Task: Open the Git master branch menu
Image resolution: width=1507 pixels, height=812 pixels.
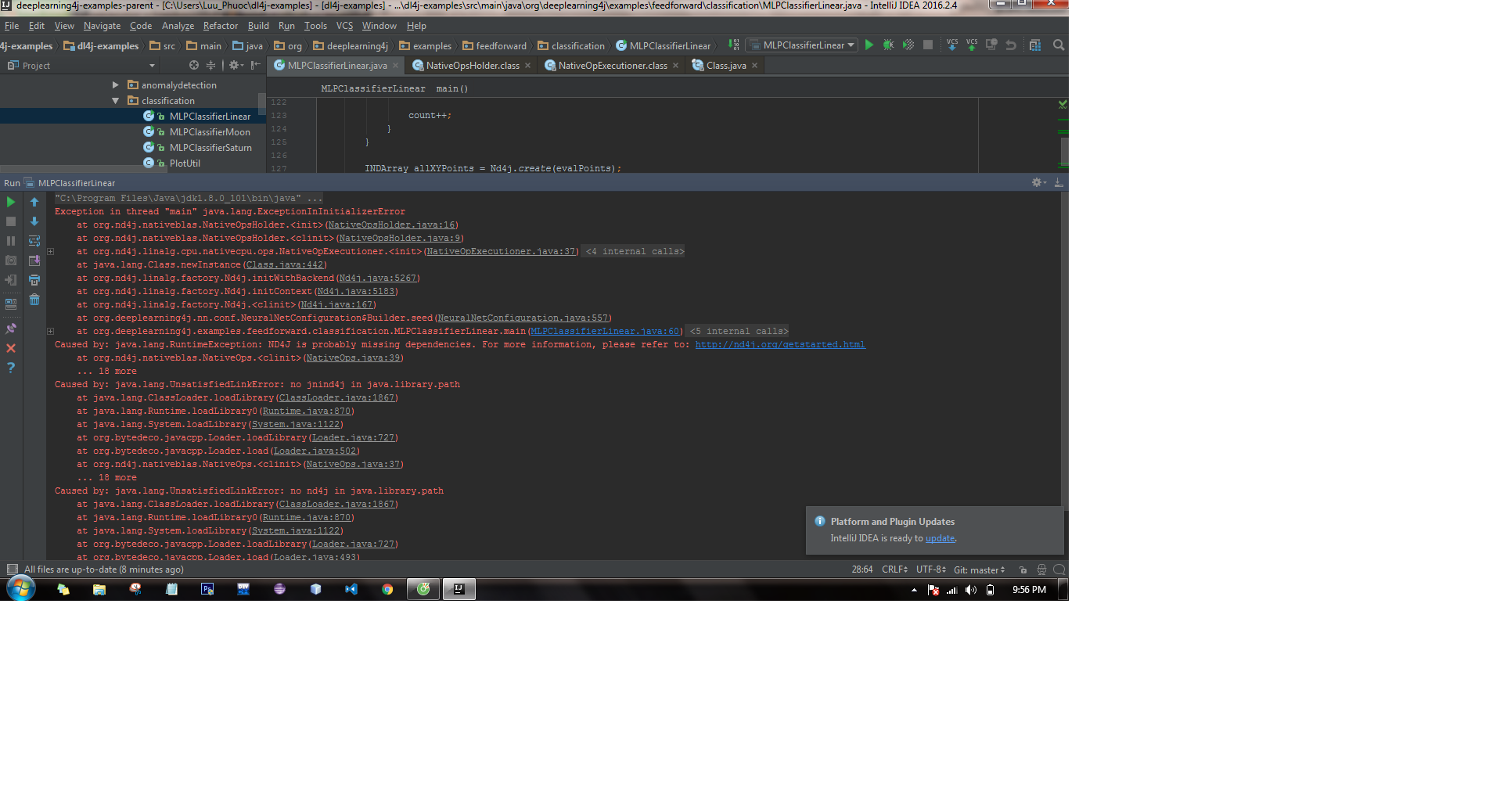Action: coord(979,569)
